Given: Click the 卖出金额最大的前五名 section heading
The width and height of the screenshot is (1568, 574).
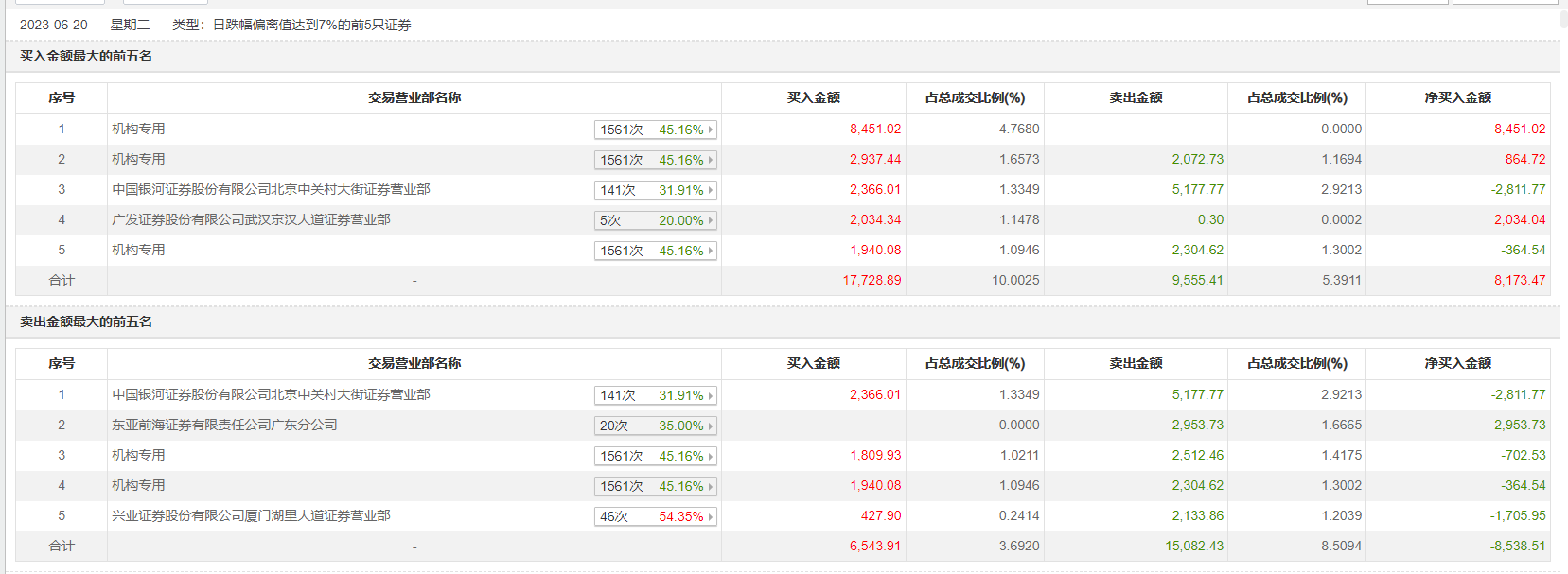Looking at the screenshot, I should pyautogui.click(x=86, y=322).
